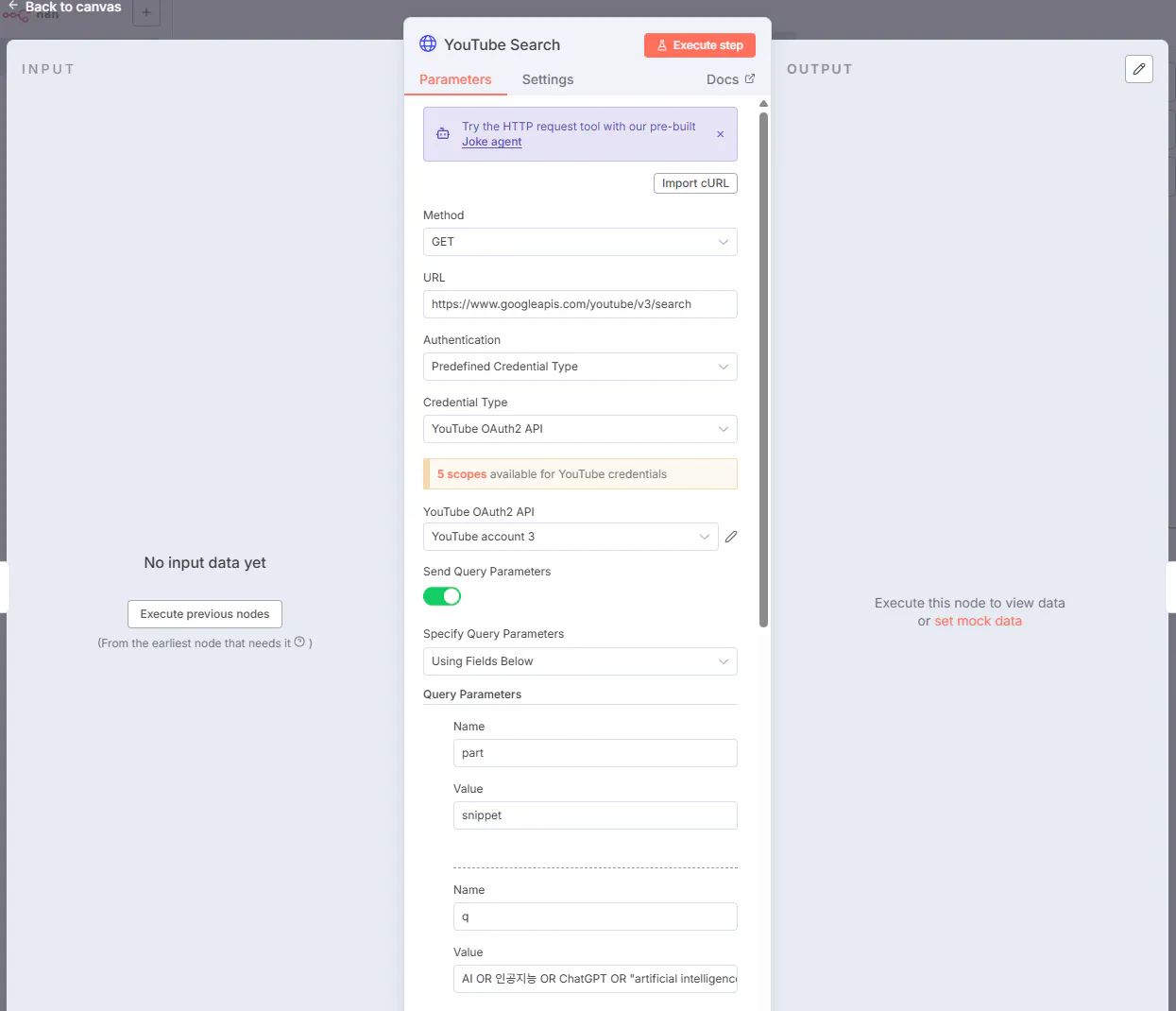
Task: Click the Name field containing 'part'
Action: click(x=595, y=753)
